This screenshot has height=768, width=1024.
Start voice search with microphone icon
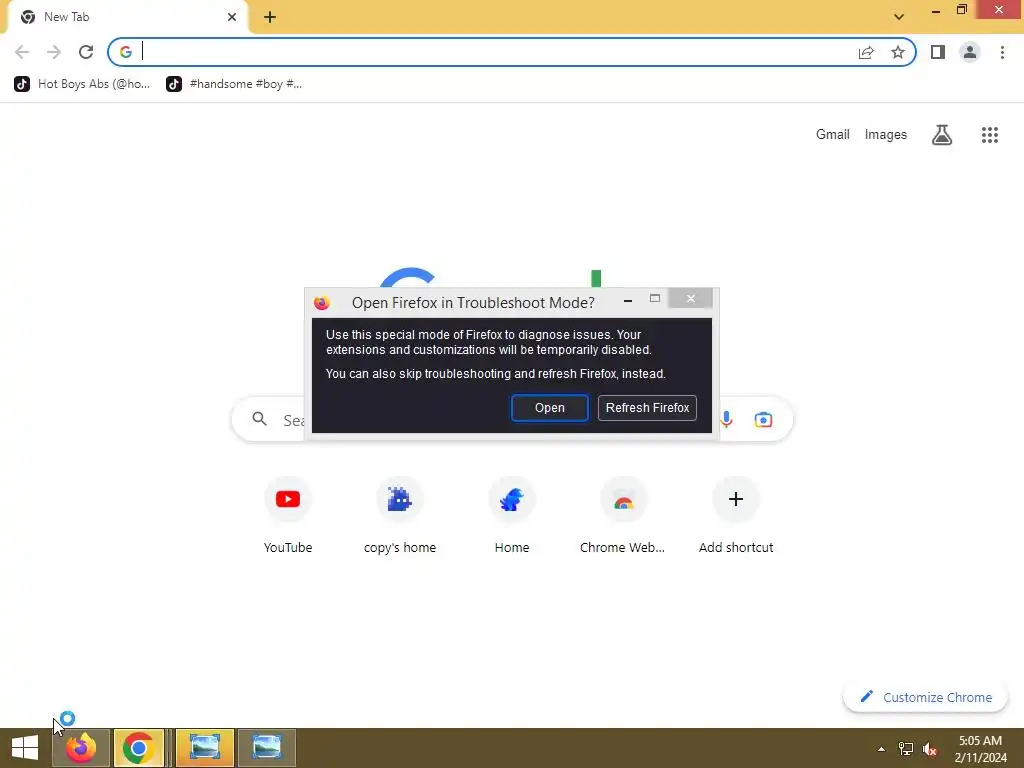pos(726,419)
